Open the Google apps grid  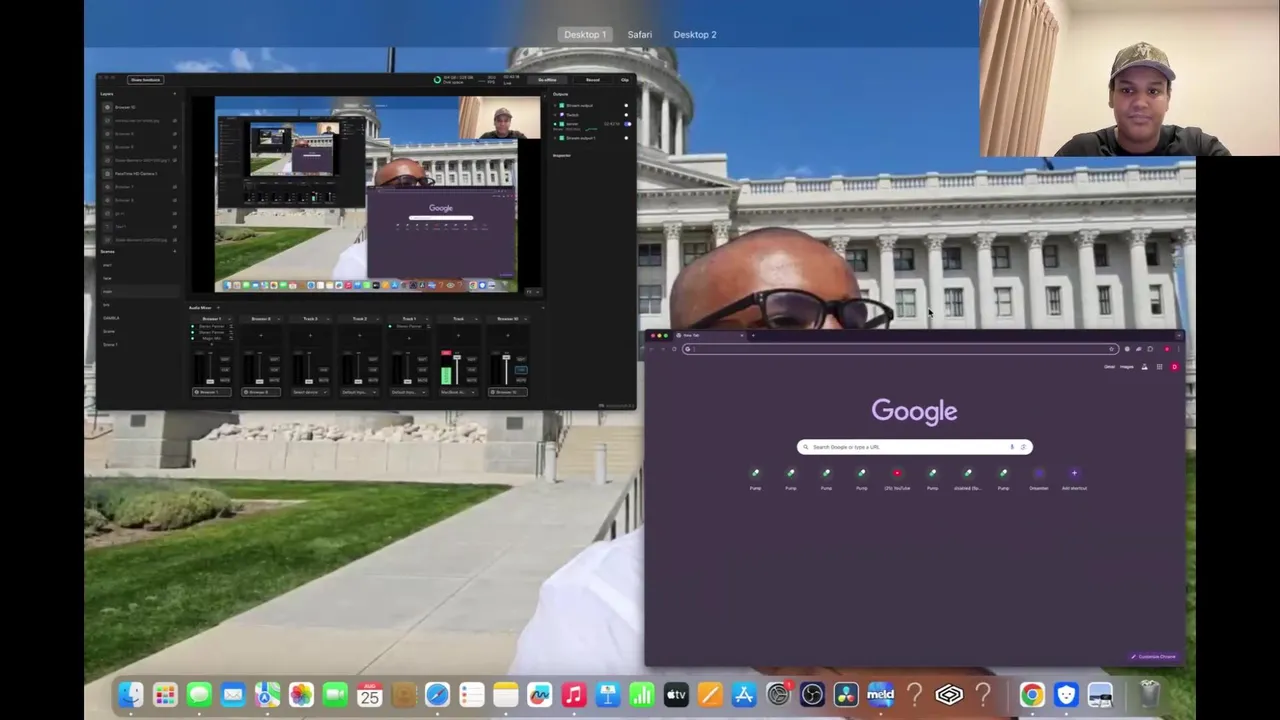click(1159, 367)
